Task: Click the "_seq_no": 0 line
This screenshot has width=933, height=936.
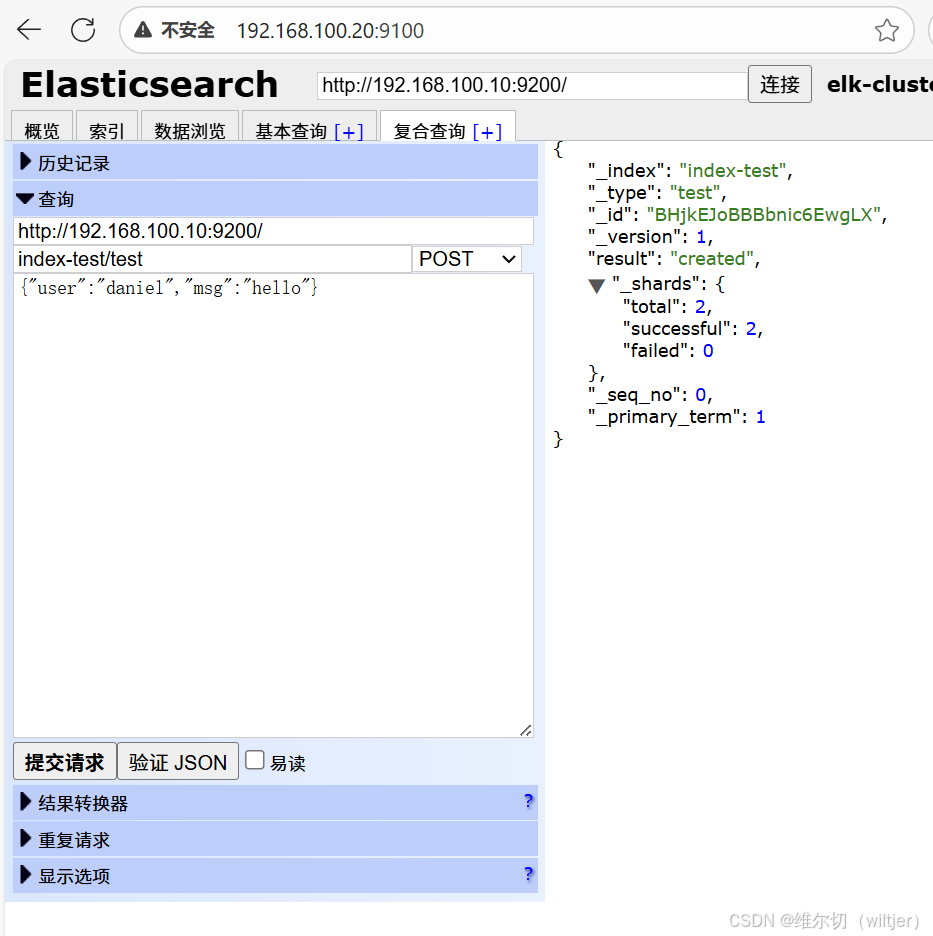Action: (650, 395)
